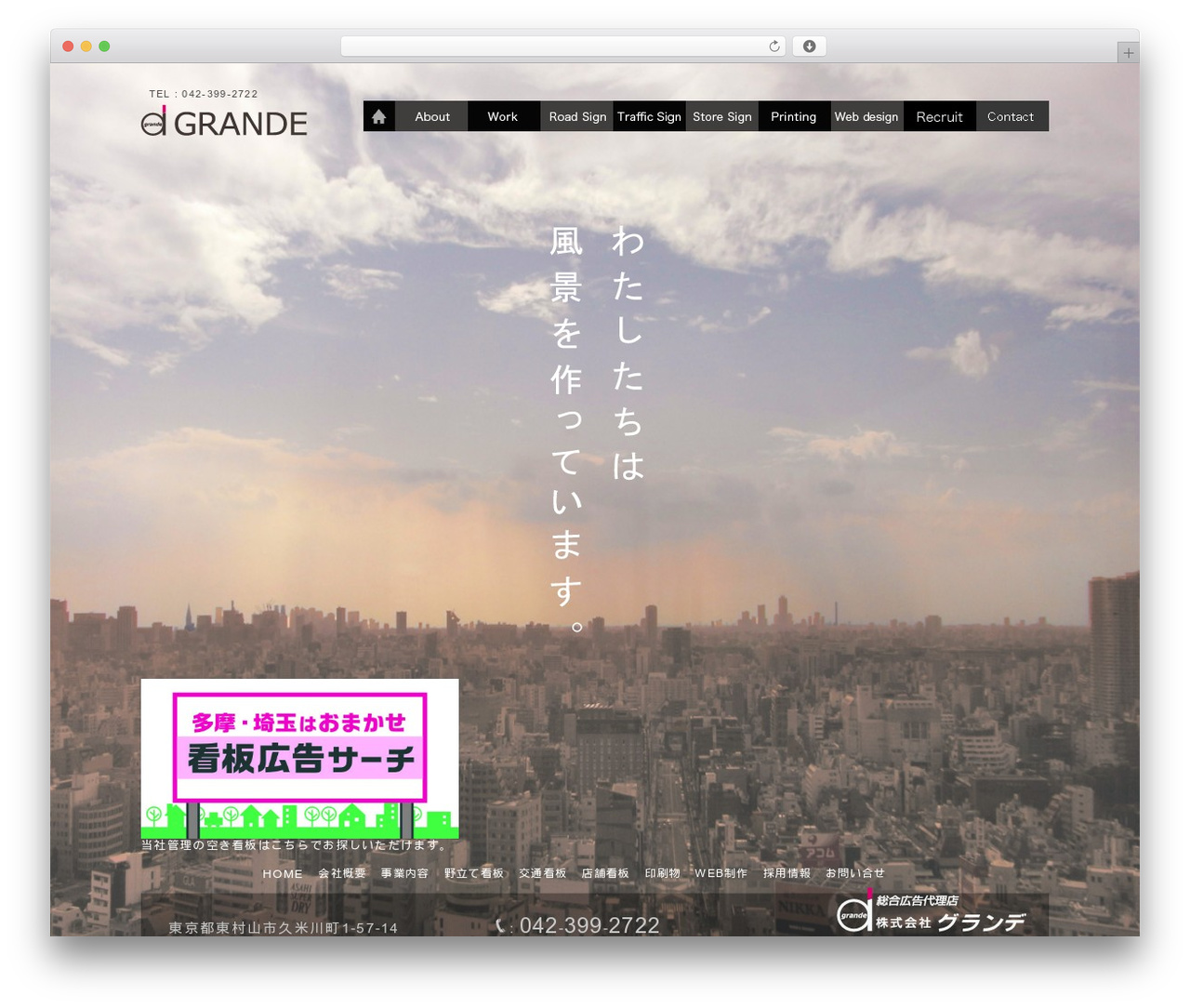Screen dimensions: 1190x1008
Task: Open the 会社概要 footer link
Action: 342,873
